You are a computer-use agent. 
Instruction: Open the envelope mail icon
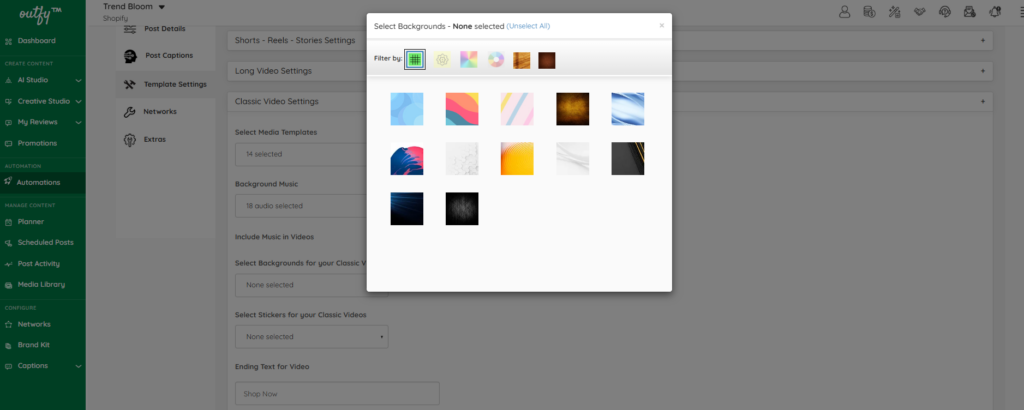click(970, 11)
